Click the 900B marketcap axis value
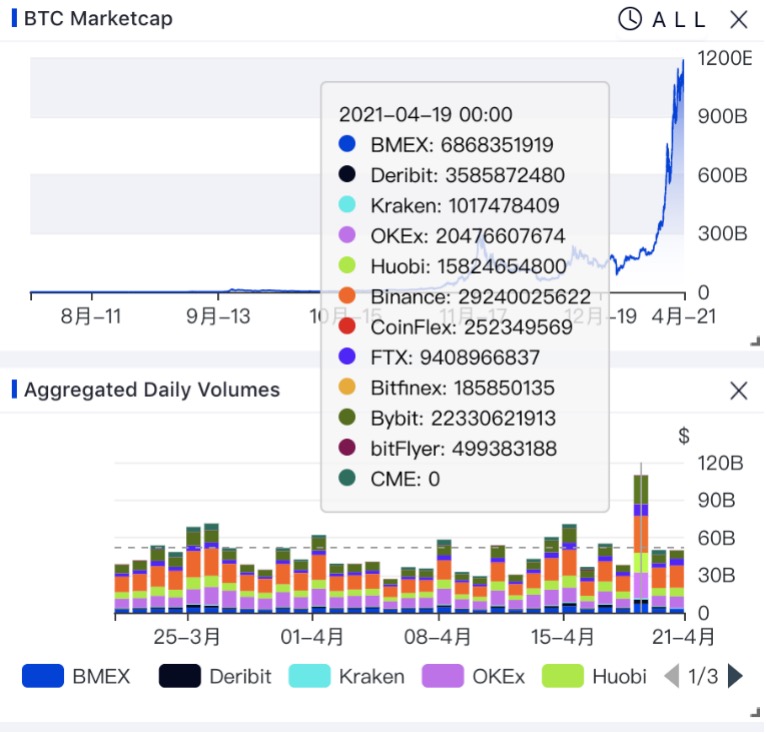766x734 pixels. point(723,116)
